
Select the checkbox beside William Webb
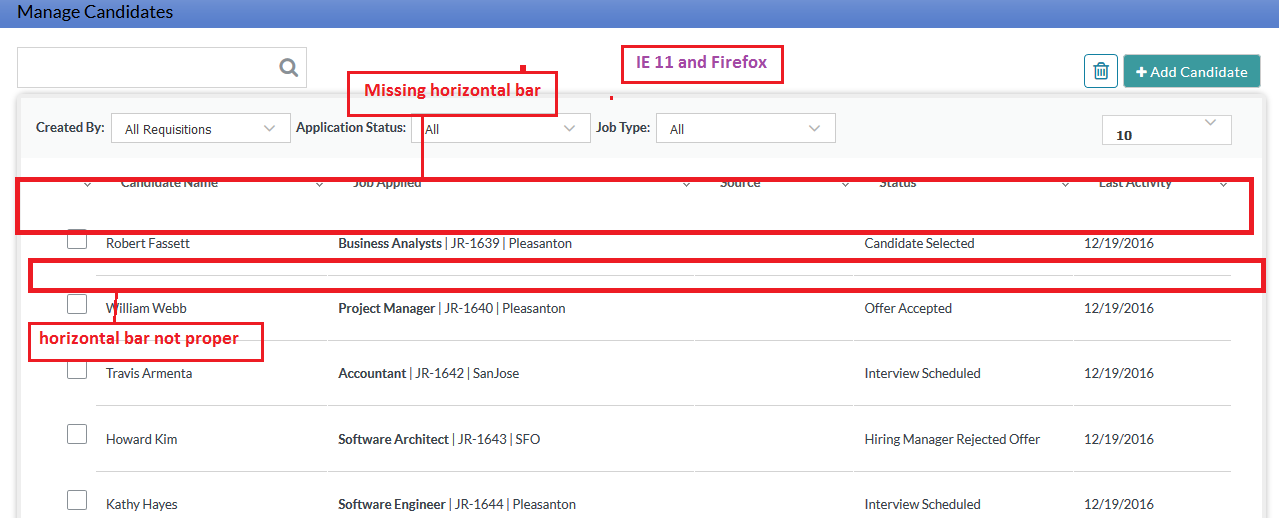point(77,304)
